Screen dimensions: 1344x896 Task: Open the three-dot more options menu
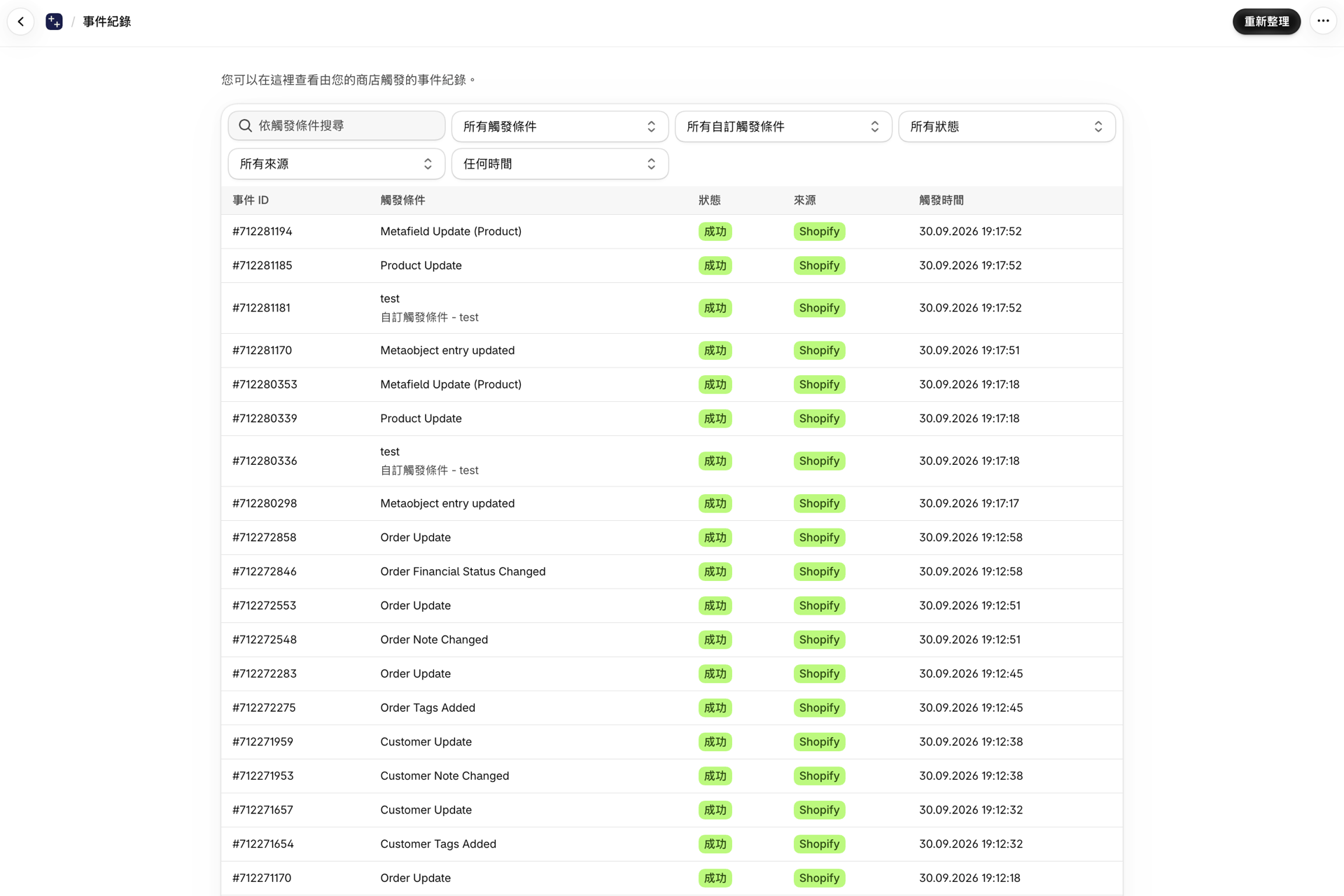click(1323, 21)
